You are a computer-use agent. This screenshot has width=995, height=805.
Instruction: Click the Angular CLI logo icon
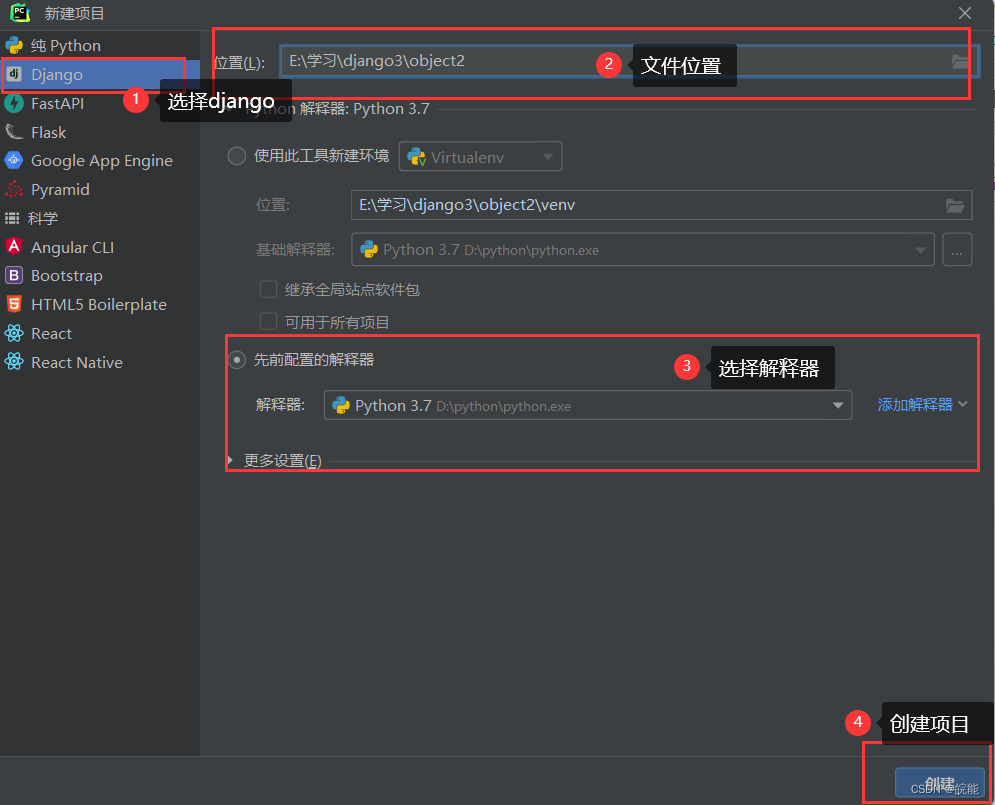pos(14,247)
